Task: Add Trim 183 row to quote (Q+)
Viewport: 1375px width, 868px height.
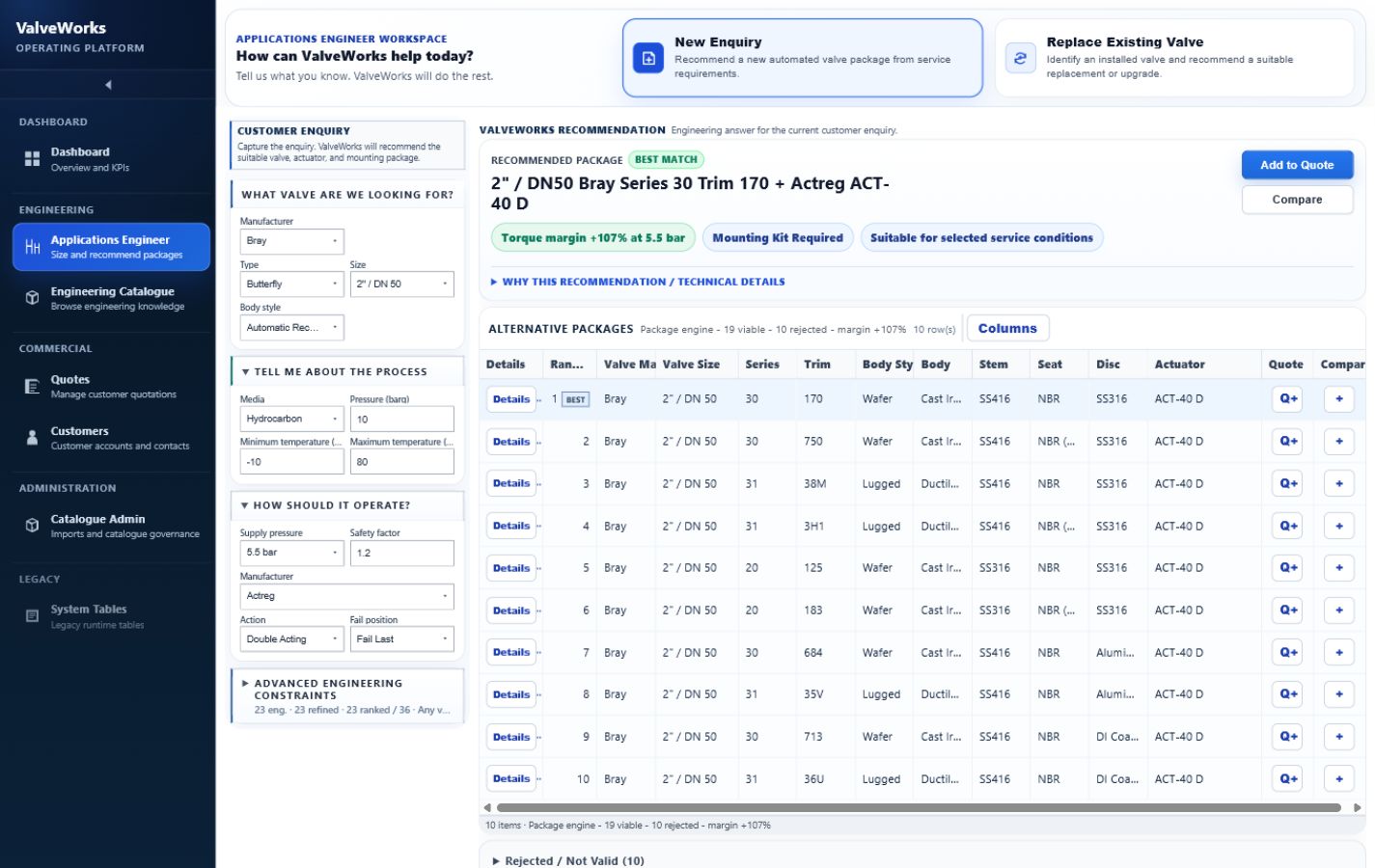Action: click(1288, 610)
